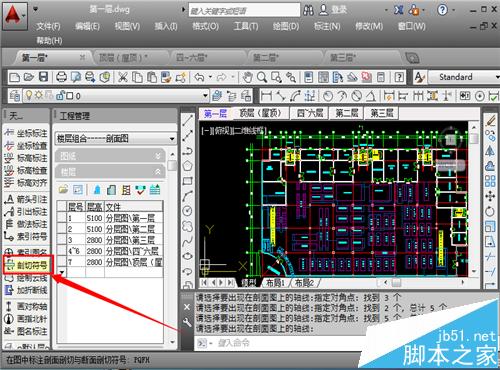Image resolution: width=500 pixels, height=370 pixels.
Task: Click 剖切符号 in the Tianzheng panel
Action: (27, 265)
